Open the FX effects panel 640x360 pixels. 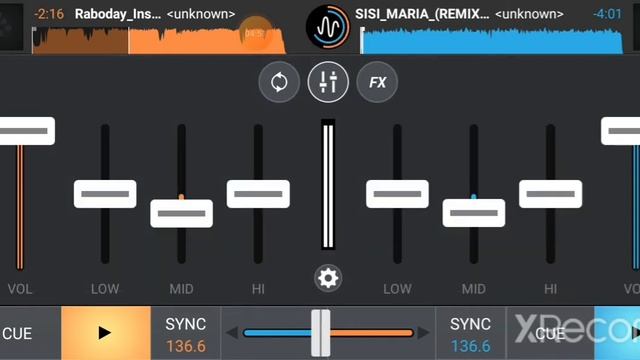(377, 82)
